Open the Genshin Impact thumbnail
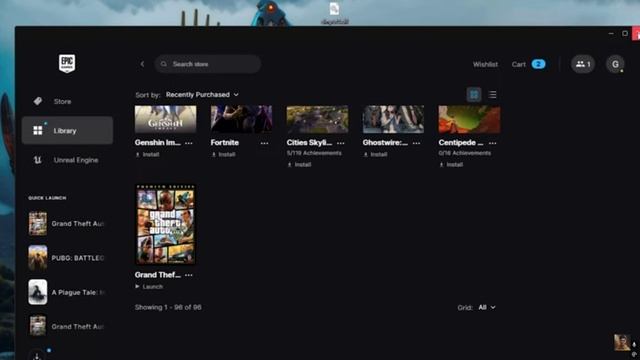This screenshot has width=640, height=360. tap(165, 119)
